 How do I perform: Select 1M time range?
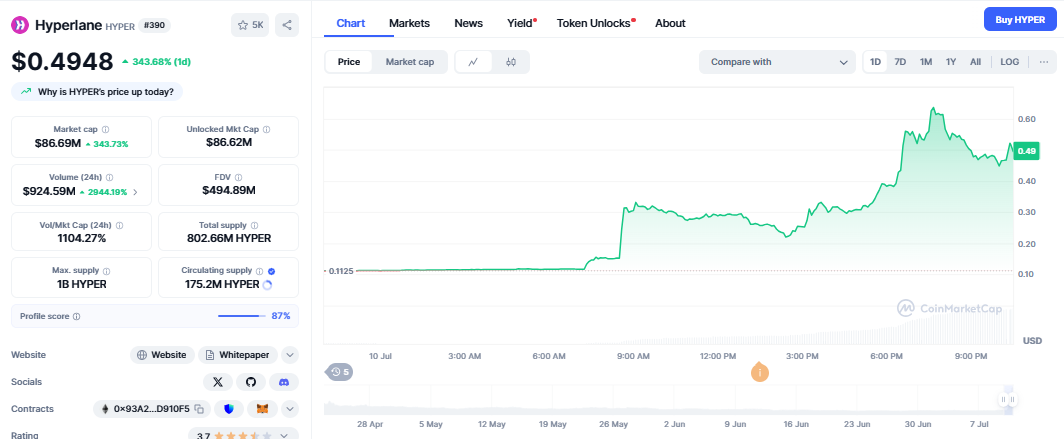tap(926, 62)
